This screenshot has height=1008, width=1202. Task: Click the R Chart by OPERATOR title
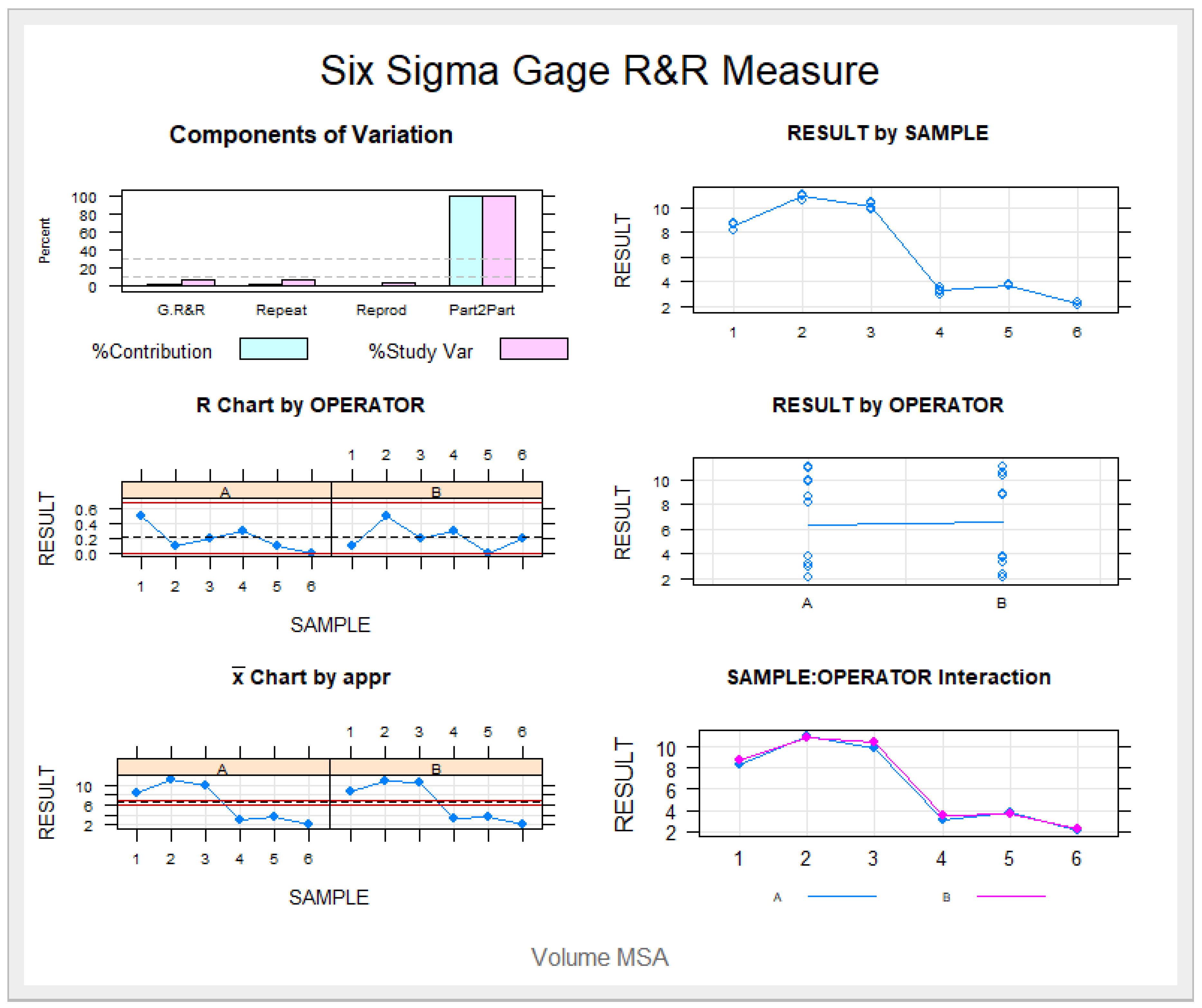(310, 405)
